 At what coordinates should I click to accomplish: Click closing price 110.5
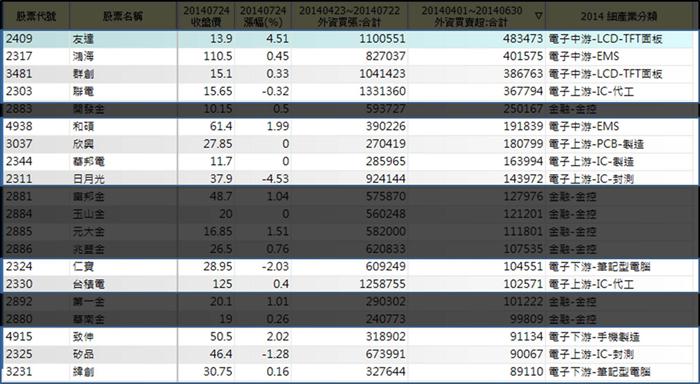[218, 56]
